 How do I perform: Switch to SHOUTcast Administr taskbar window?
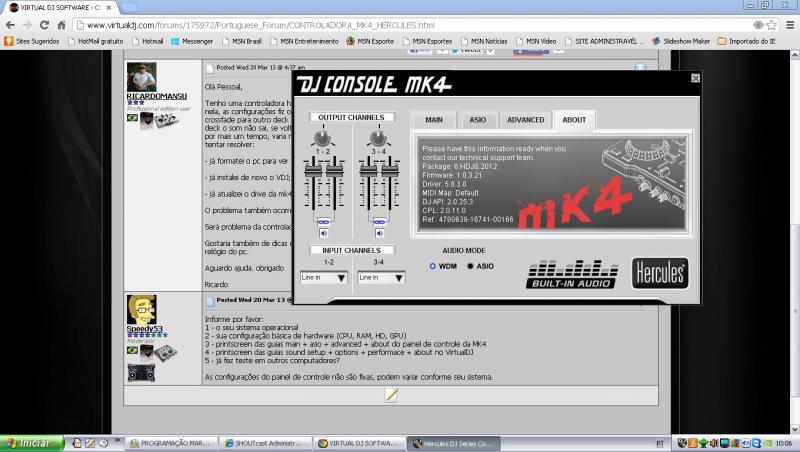[x=266, y=443]
